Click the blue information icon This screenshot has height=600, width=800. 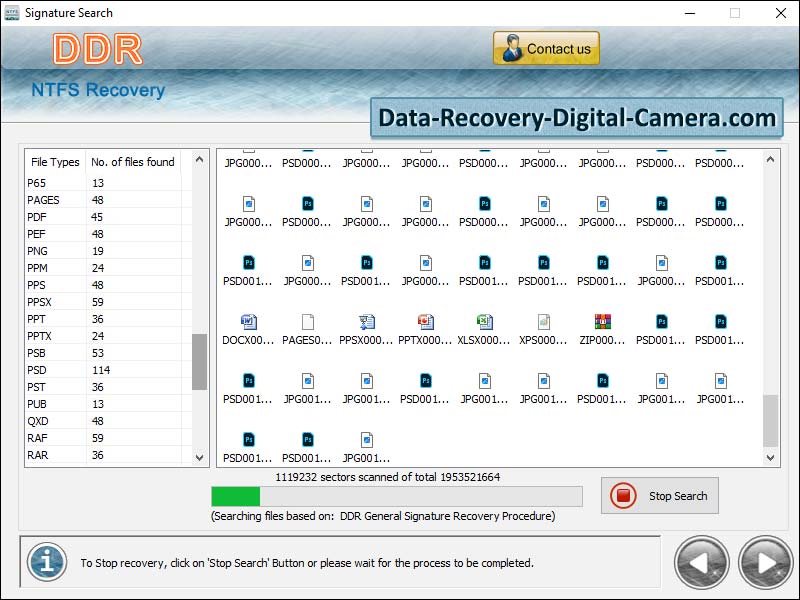(46, 562)
